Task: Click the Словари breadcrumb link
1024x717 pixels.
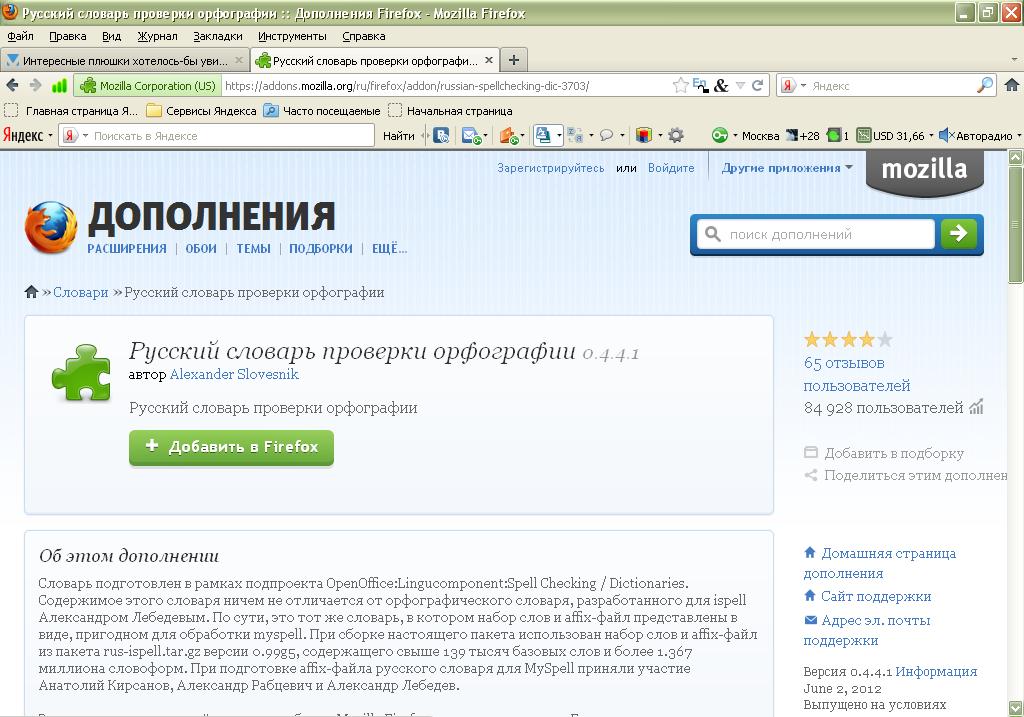Action: pos(80,292)
